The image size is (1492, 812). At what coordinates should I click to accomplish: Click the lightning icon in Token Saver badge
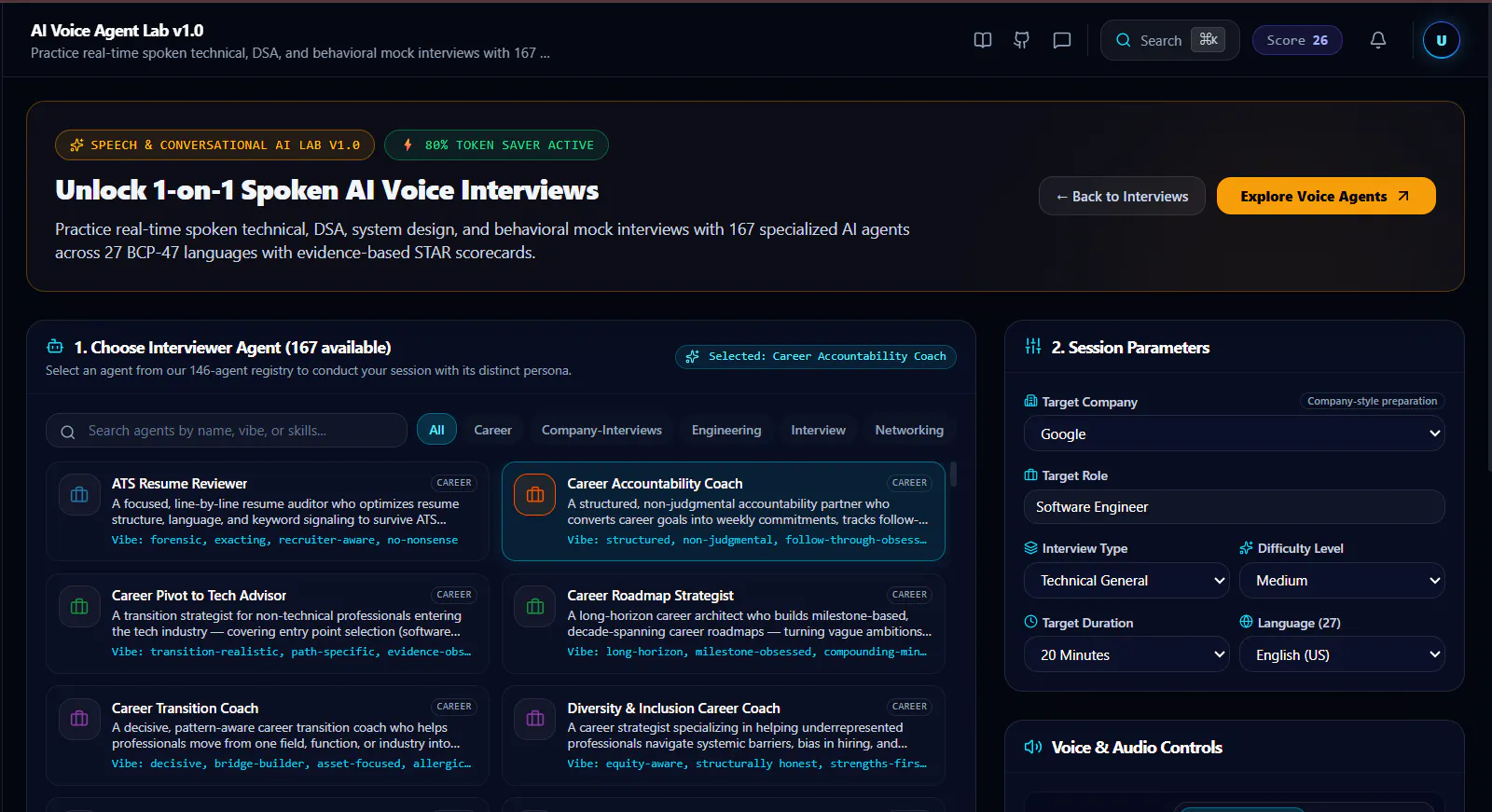pos(408,145)
